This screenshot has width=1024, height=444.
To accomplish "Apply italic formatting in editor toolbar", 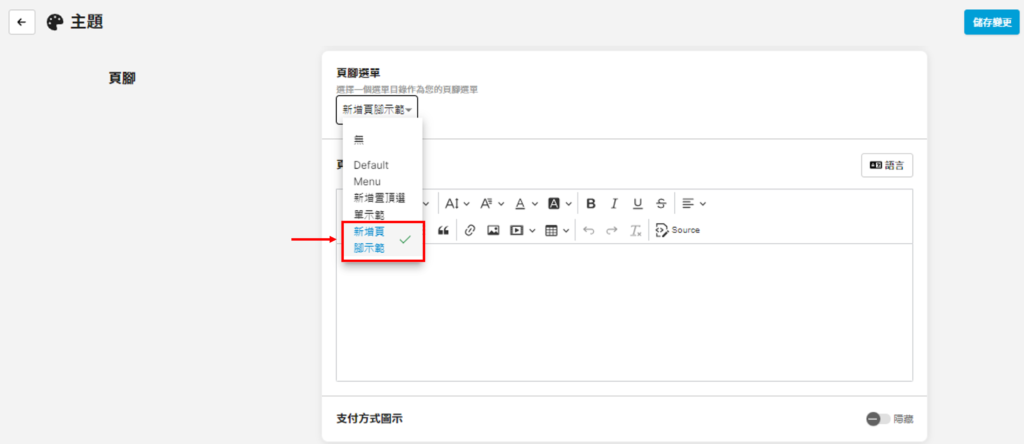I will tap(614, 203).
